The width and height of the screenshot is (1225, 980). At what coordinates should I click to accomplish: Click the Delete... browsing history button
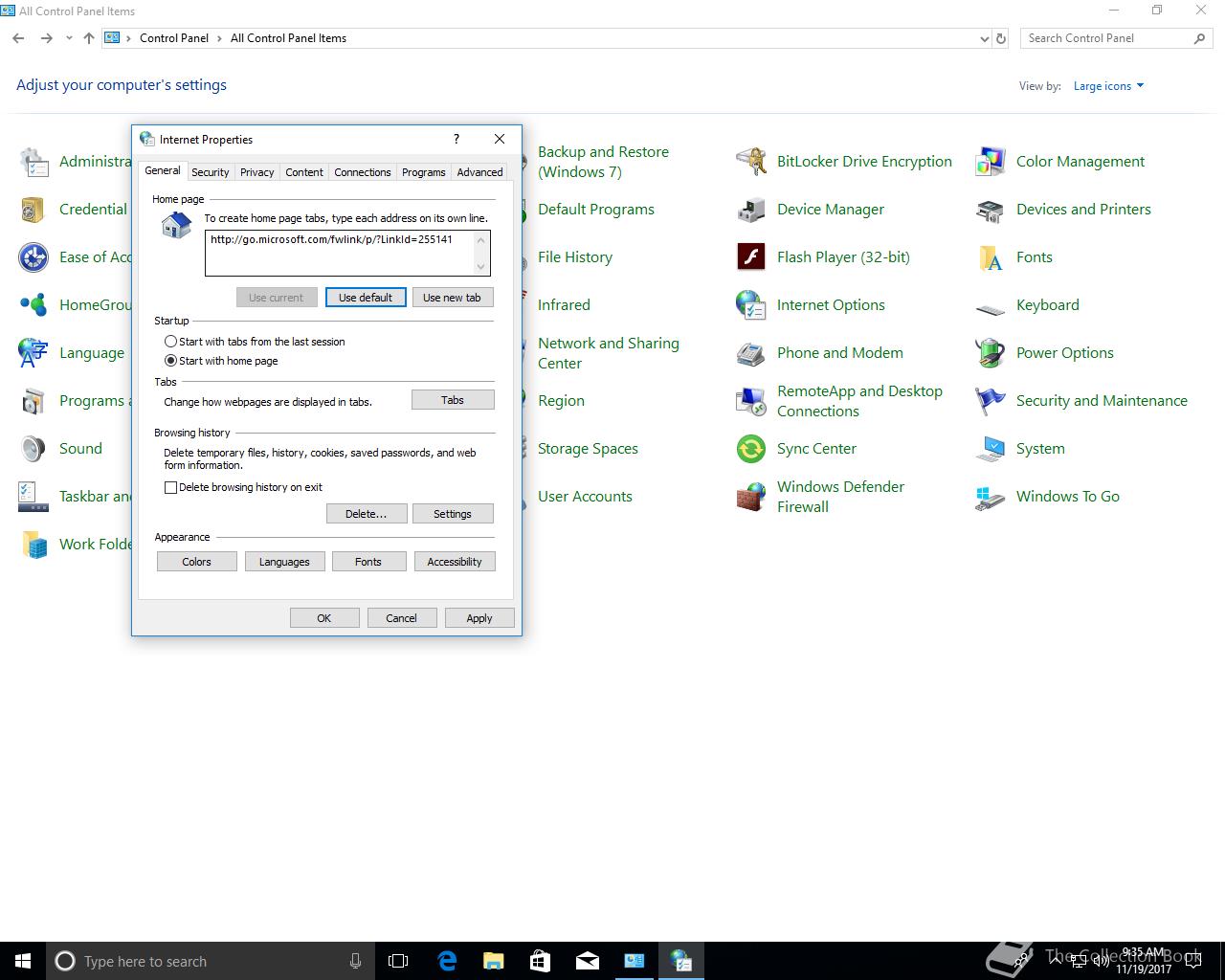point(367,514)
